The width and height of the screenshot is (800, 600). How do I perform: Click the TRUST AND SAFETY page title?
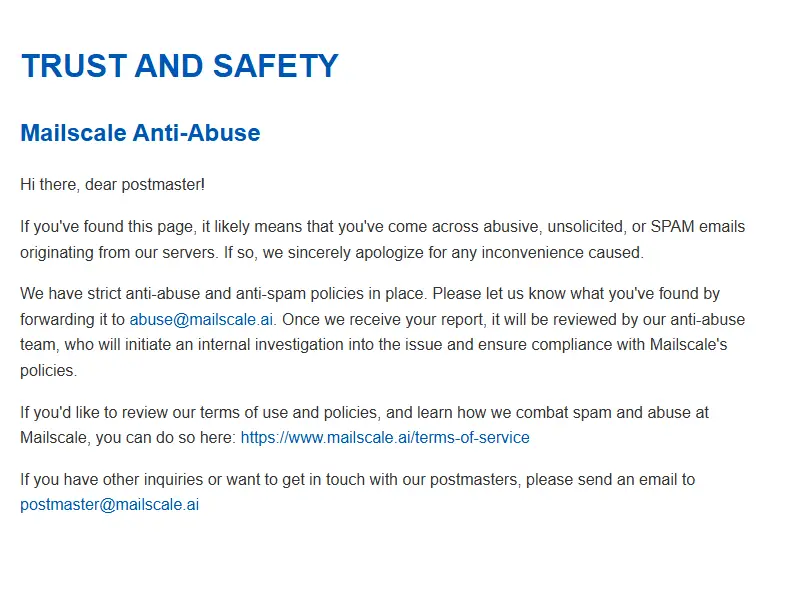tap(179, 66)
